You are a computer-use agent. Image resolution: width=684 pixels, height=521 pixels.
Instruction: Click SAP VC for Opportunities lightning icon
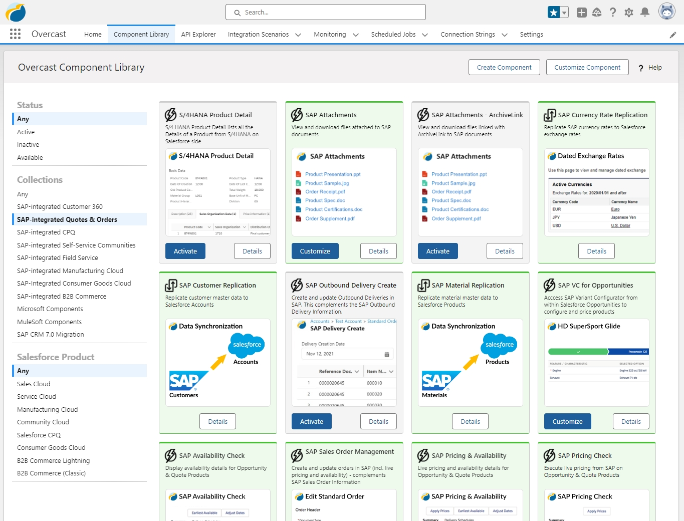(549, 285)
